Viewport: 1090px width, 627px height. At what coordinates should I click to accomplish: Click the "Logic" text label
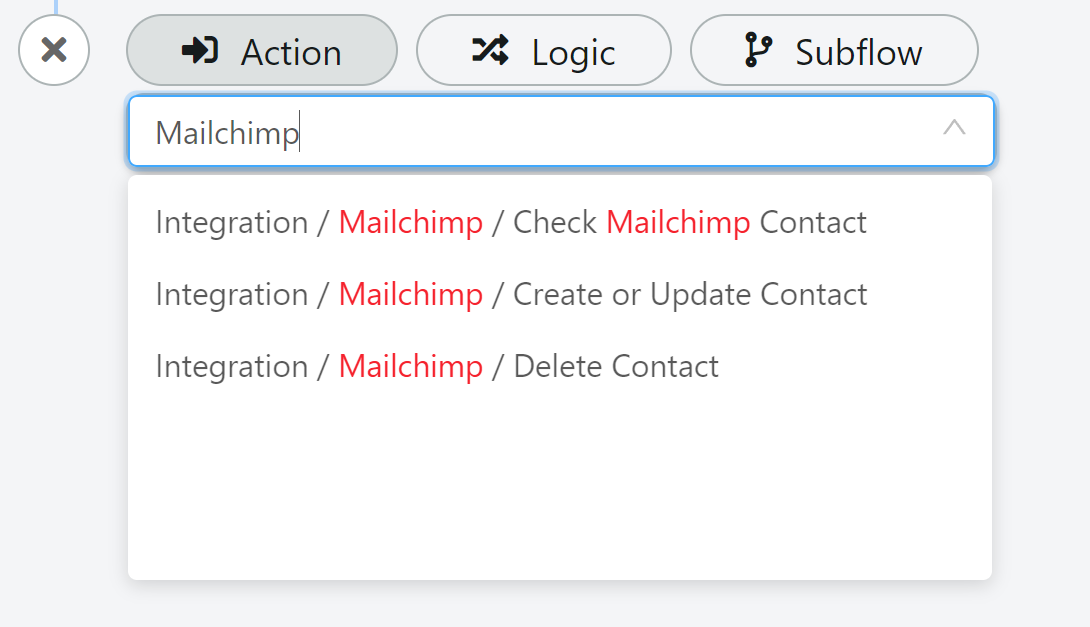[574, 53]
